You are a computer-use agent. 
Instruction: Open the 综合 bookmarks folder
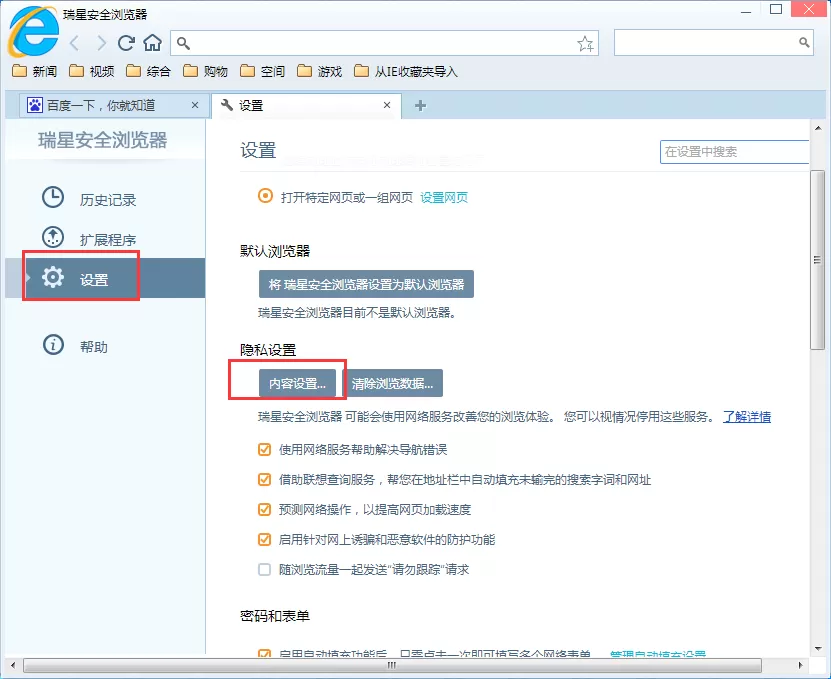coord(149,71)
